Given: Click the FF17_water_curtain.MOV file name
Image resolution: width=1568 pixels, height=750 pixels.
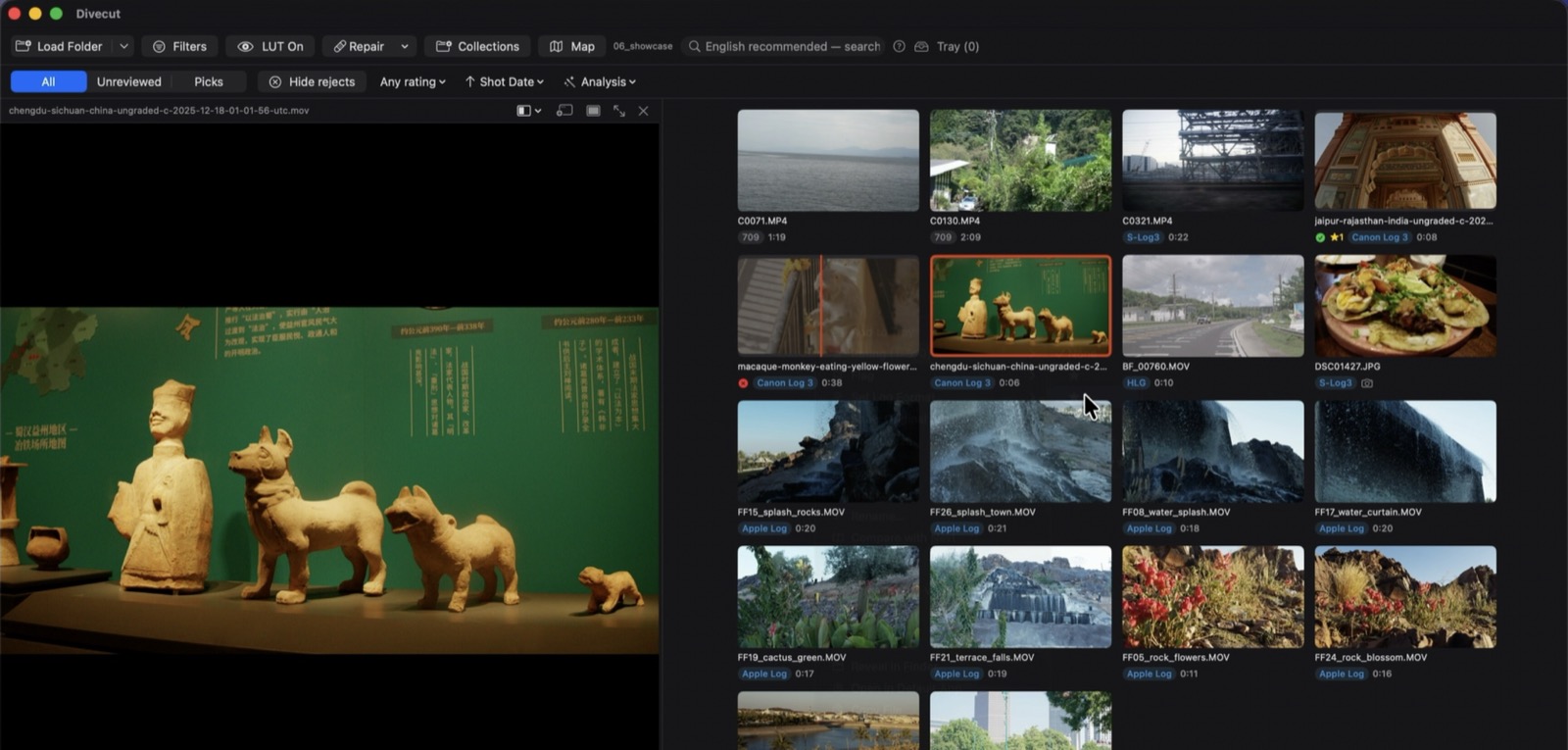Looking at the screenshot, I should pyautogui.click(x=1368, y=512).
